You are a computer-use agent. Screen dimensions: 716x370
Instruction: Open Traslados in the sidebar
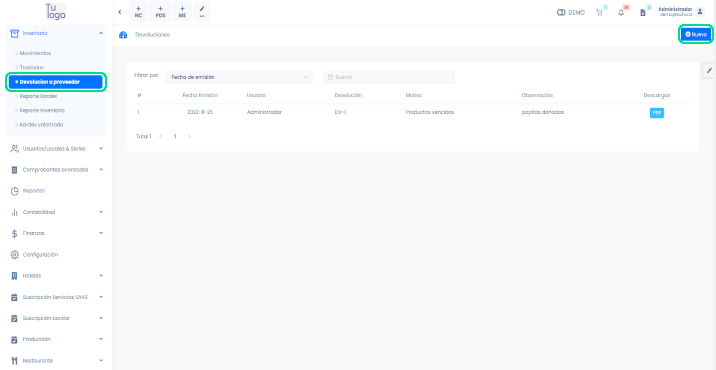click(32, 68)
